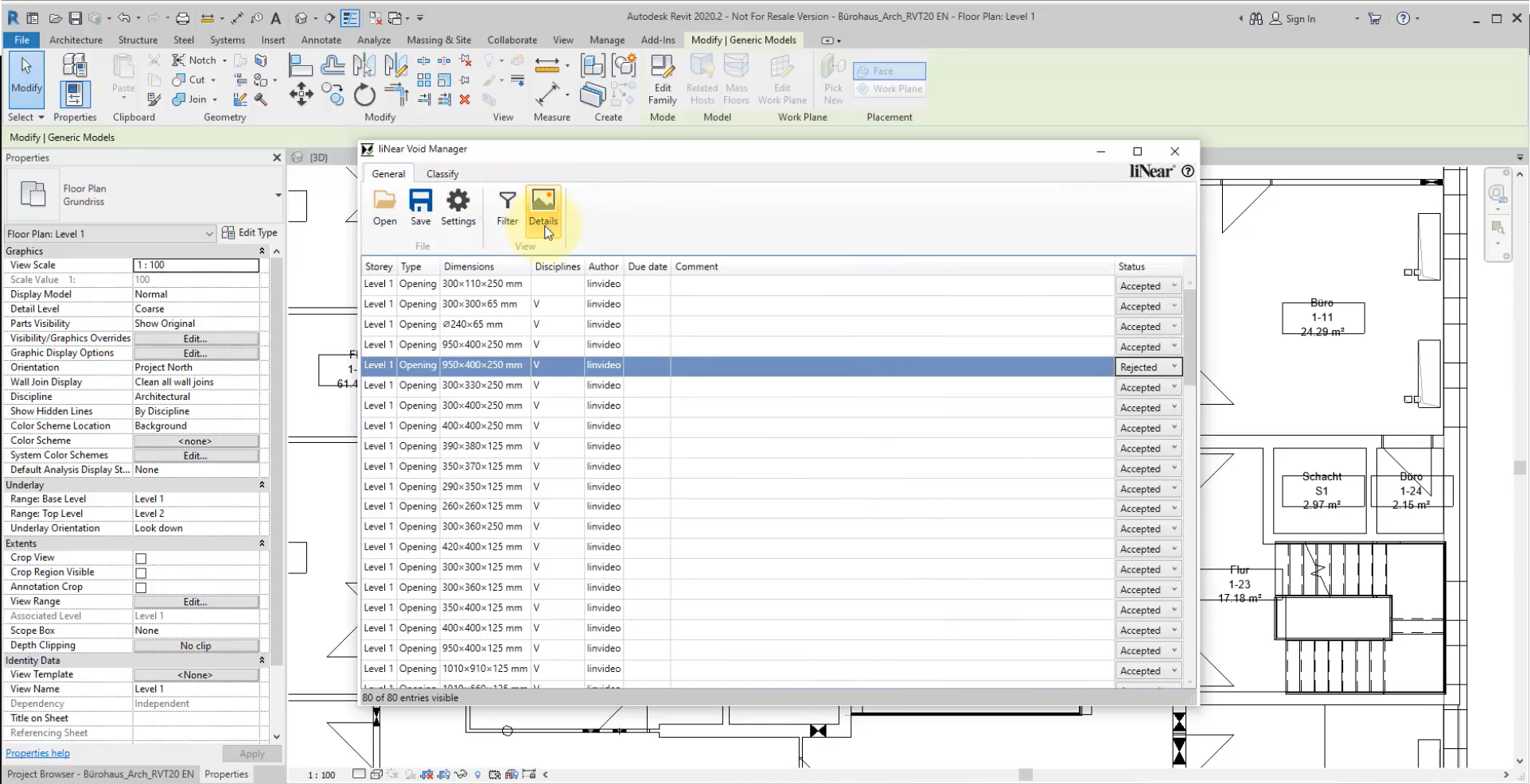Click the Details view icon
This screenshot has height=784, width=1530.
tap(543, 208)
